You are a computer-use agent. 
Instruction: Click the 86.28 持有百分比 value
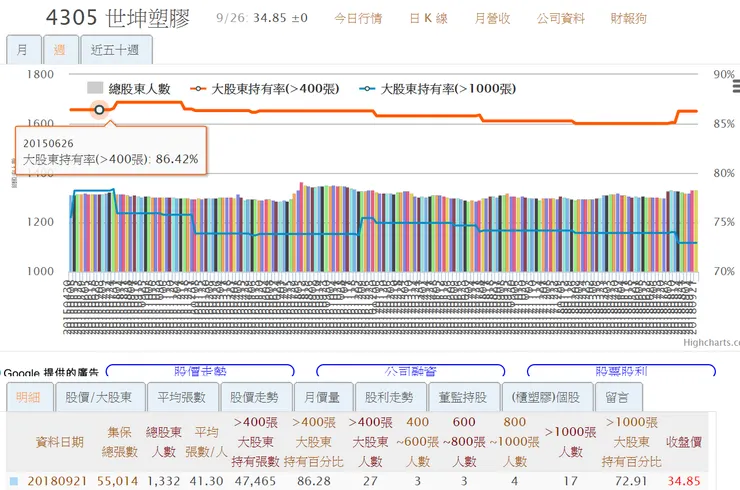(x=314, y=481)
